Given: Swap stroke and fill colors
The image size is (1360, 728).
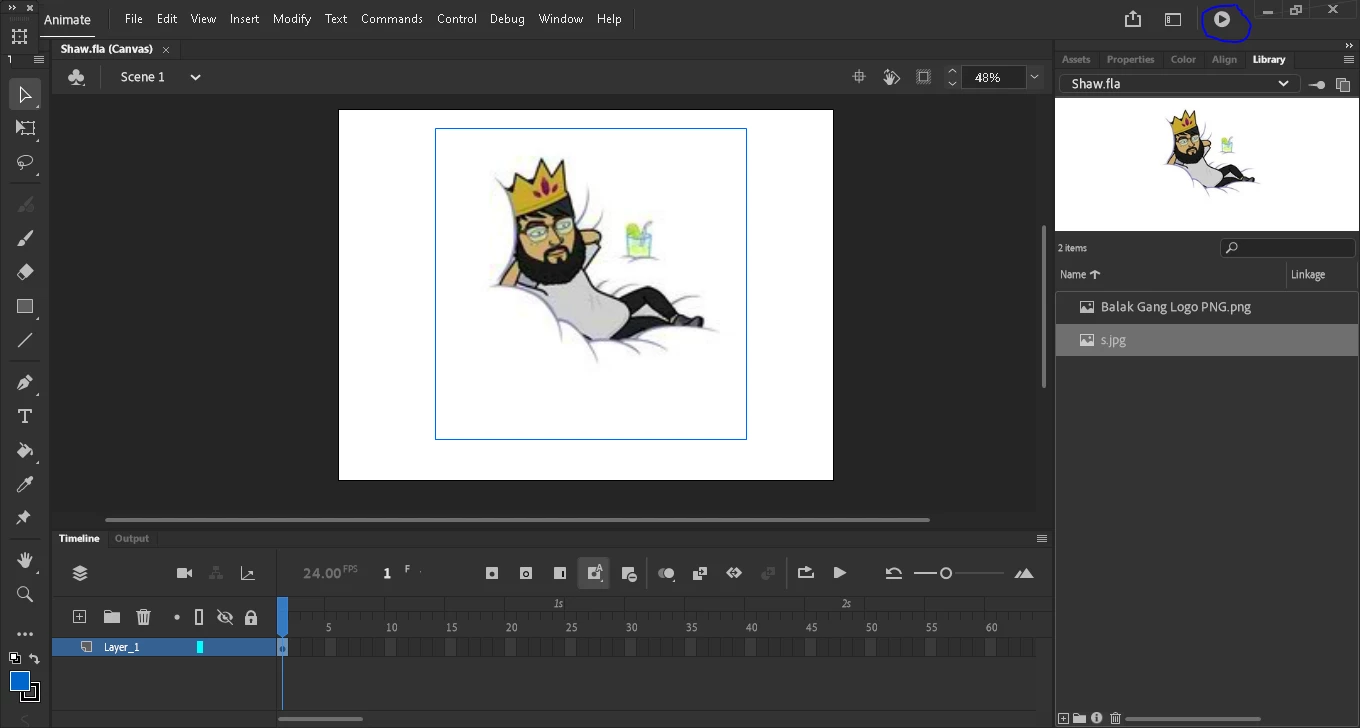Looking at the screenshot, I should tap(34, 659).
